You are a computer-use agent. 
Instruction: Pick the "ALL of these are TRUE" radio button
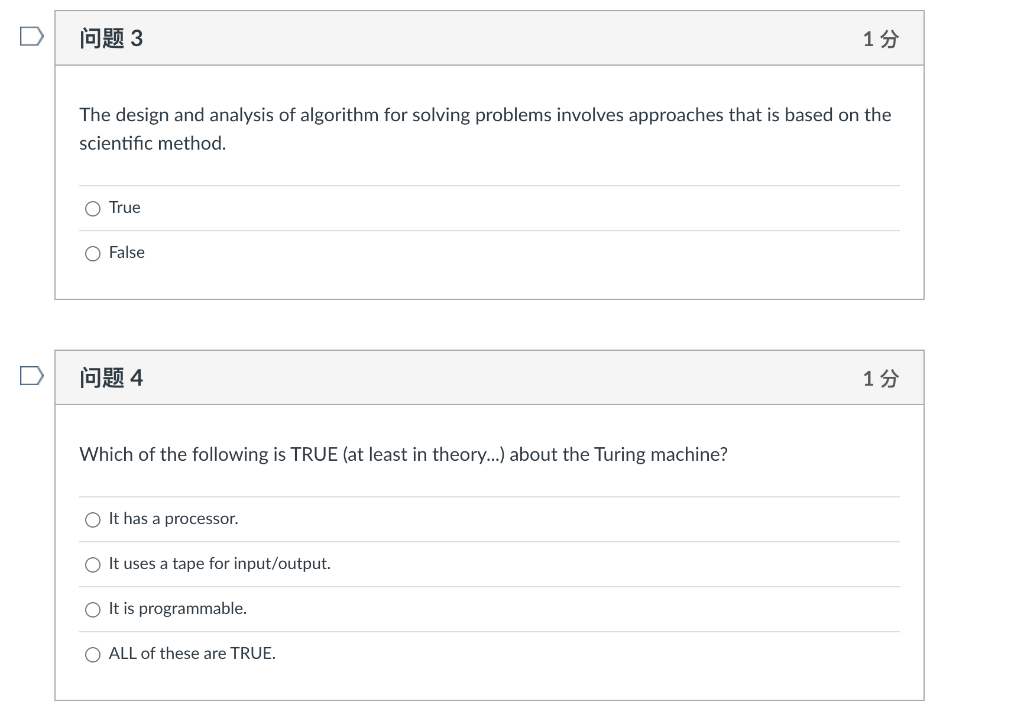click(93, 655)
